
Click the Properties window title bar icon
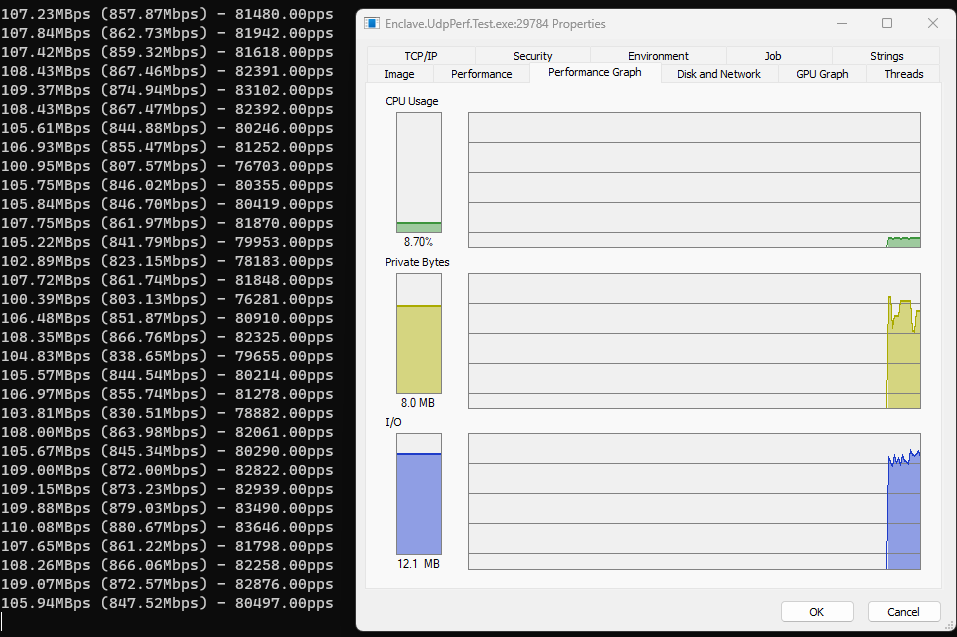point(372,23)
